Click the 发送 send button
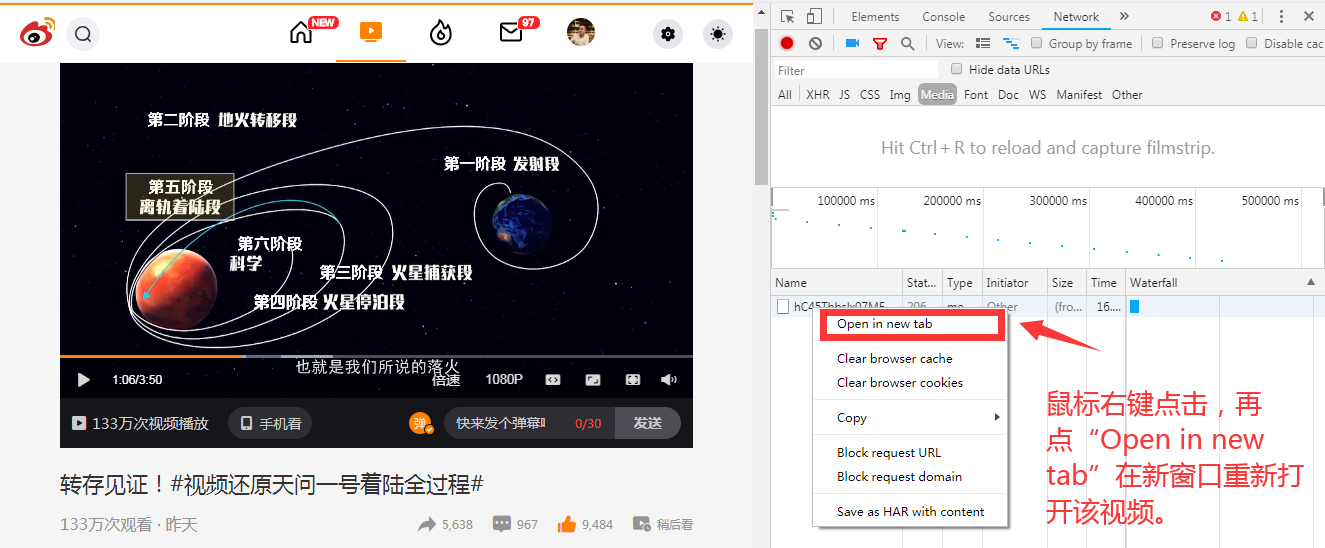Viewport: 1325px width, 548px height. 648,424
